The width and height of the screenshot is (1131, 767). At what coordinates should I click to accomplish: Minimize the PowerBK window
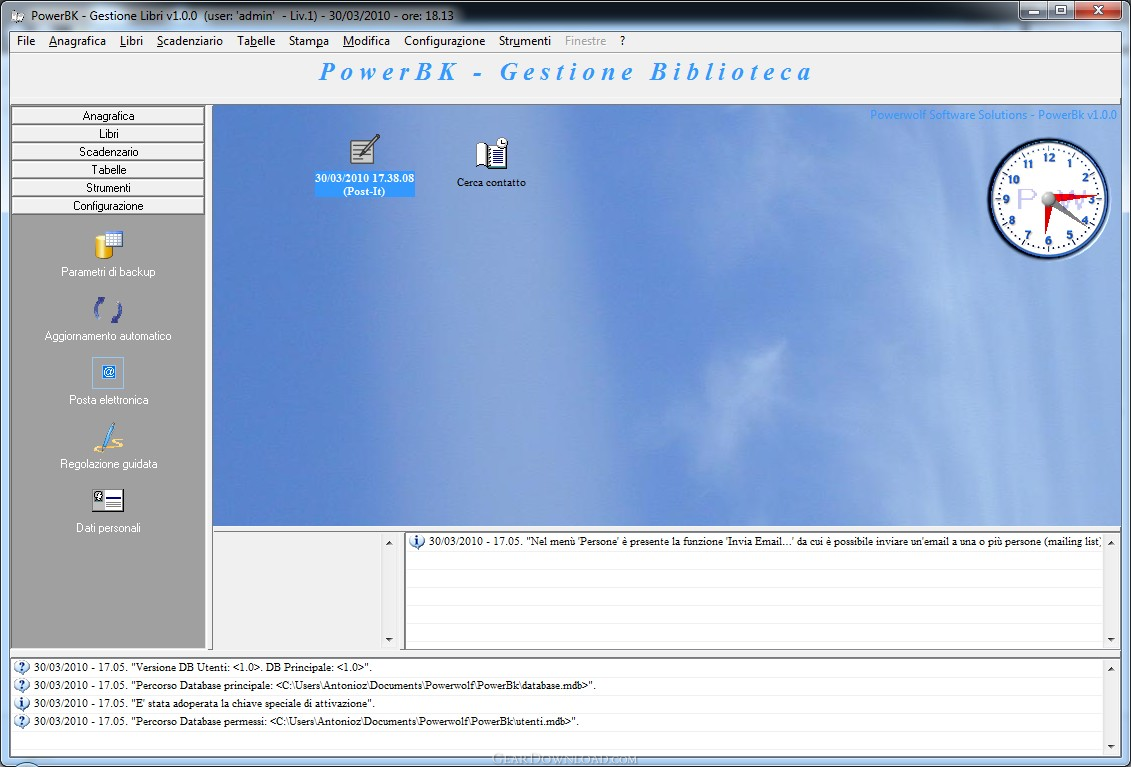click(x=1034, y=11)
